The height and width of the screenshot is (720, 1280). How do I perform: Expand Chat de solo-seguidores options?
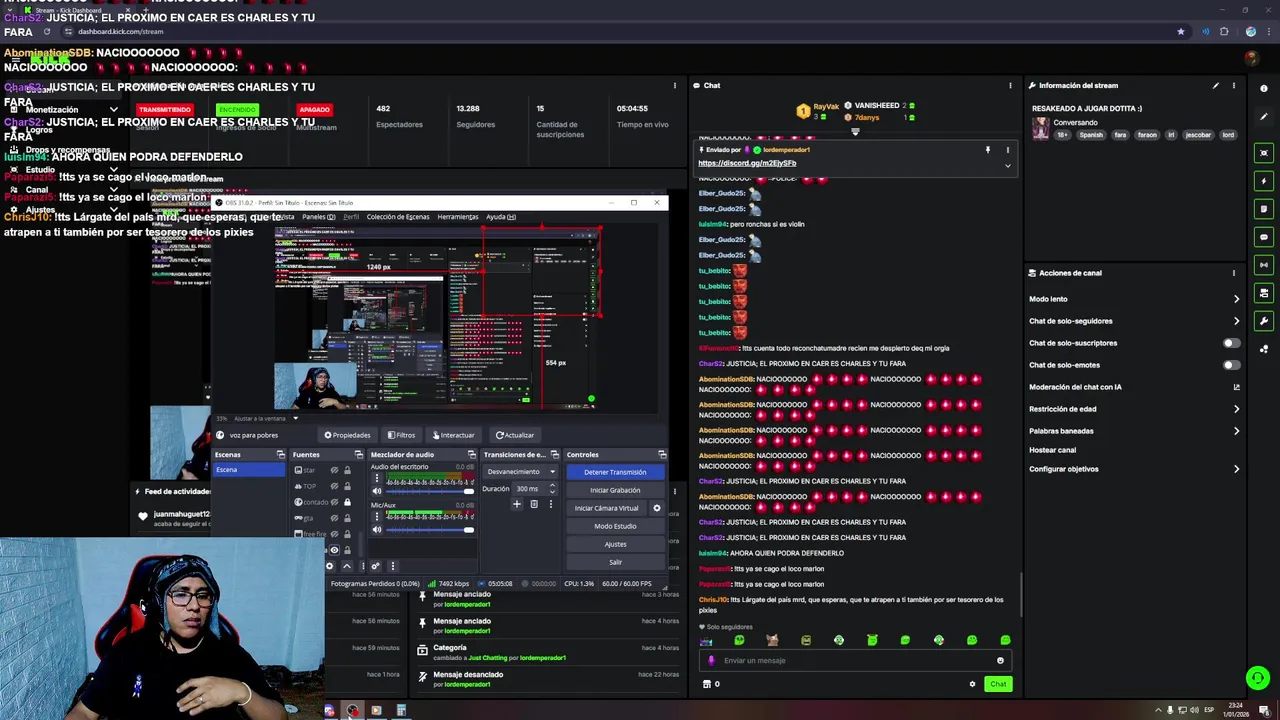(1236, 321)
